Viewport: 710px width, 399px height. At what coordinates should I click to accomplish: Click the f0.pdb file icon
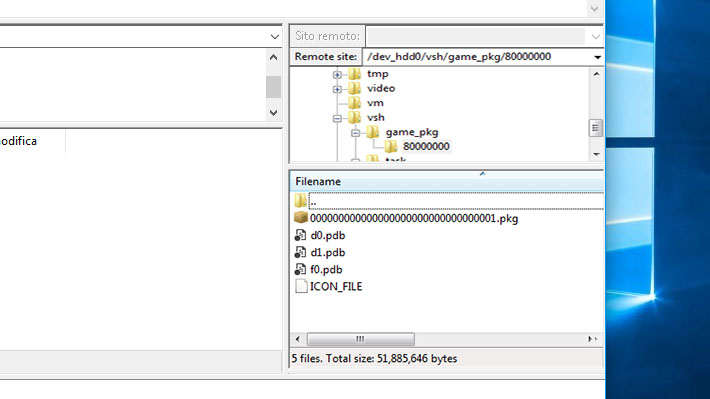tap(300, 269)
